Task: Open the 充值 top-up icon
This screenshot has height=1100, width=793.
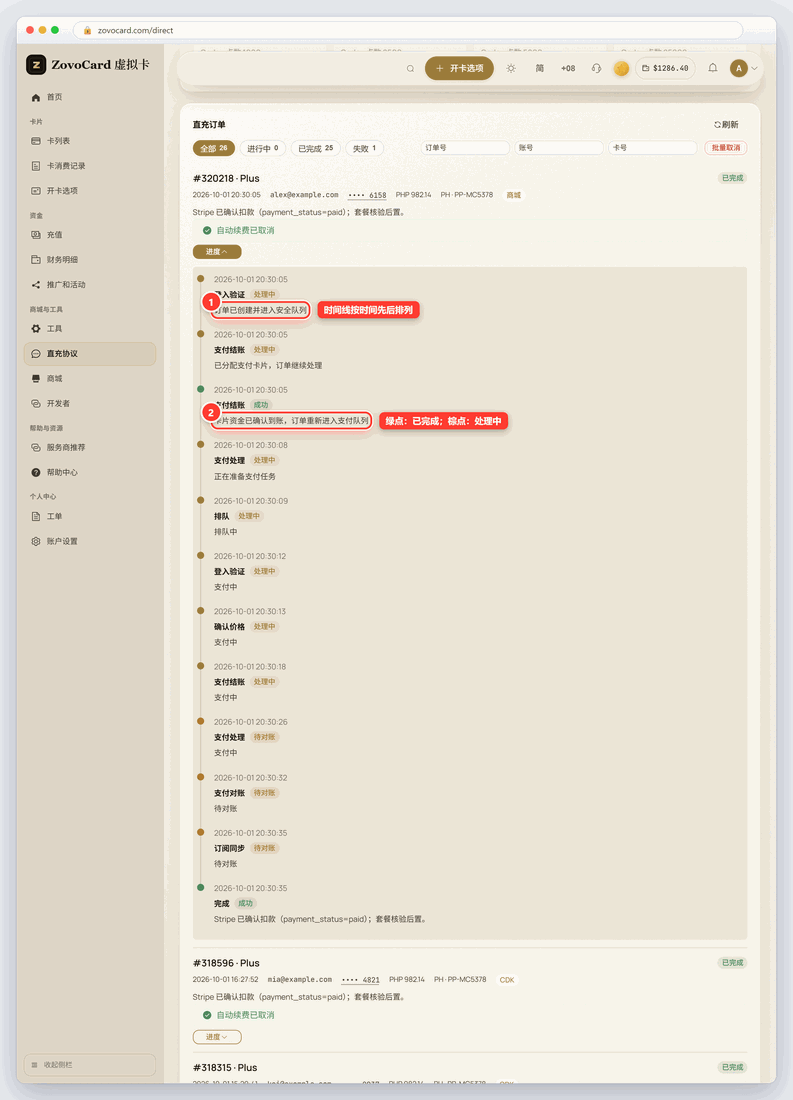Action: pyautogui.click(x=36, y=235)
